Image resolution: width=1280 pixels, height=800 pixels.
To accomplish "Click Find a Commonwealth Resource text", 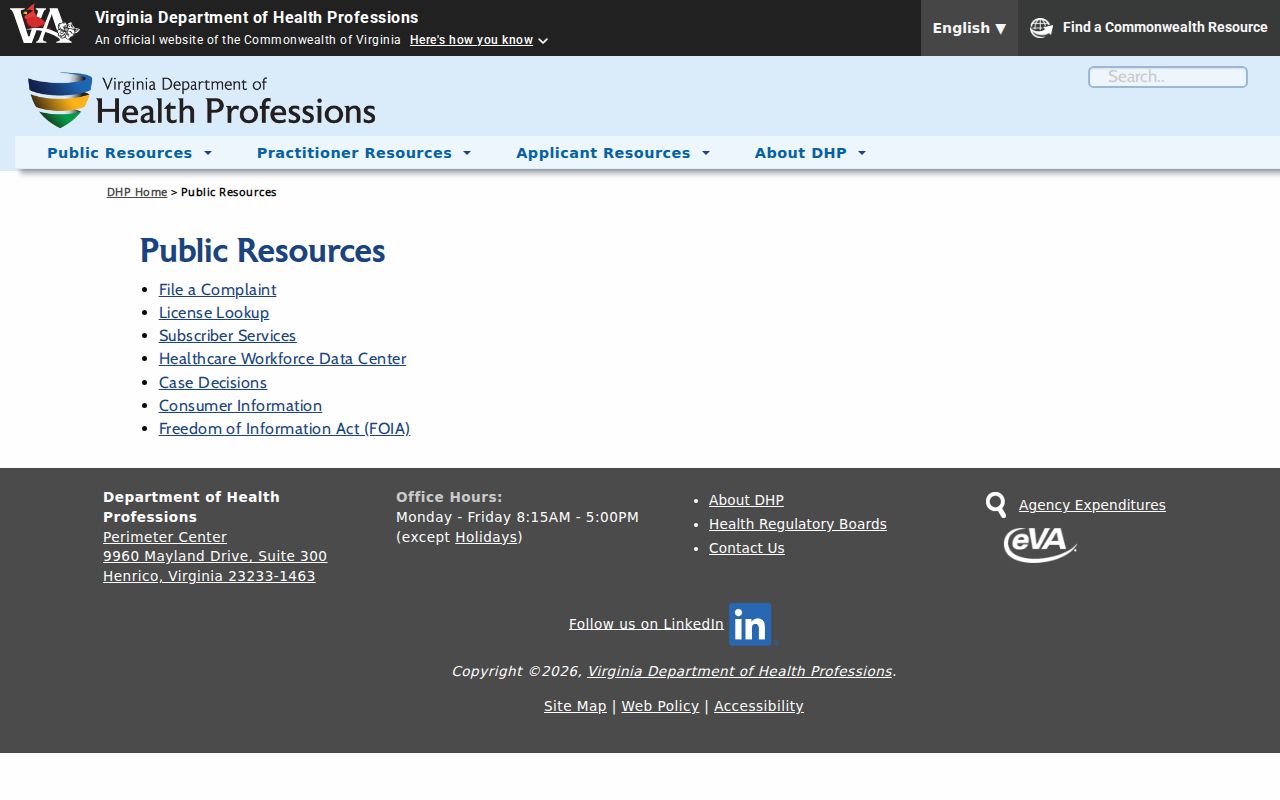I will click(1165, 28).
